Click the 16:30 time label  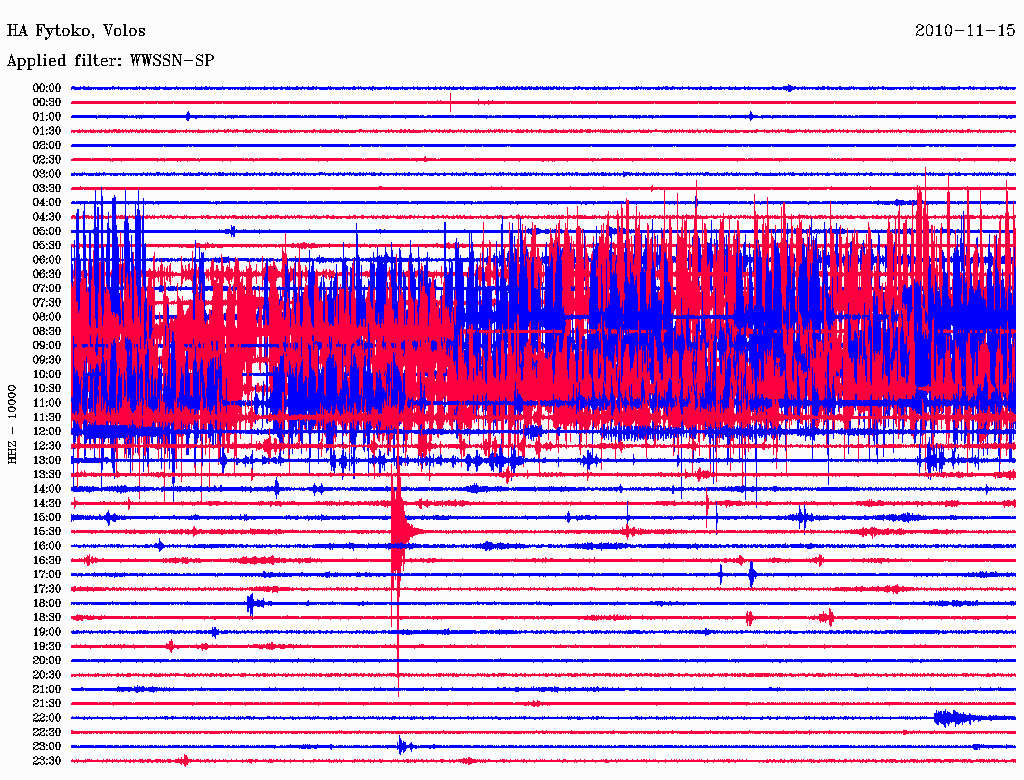tap(47, 561)
